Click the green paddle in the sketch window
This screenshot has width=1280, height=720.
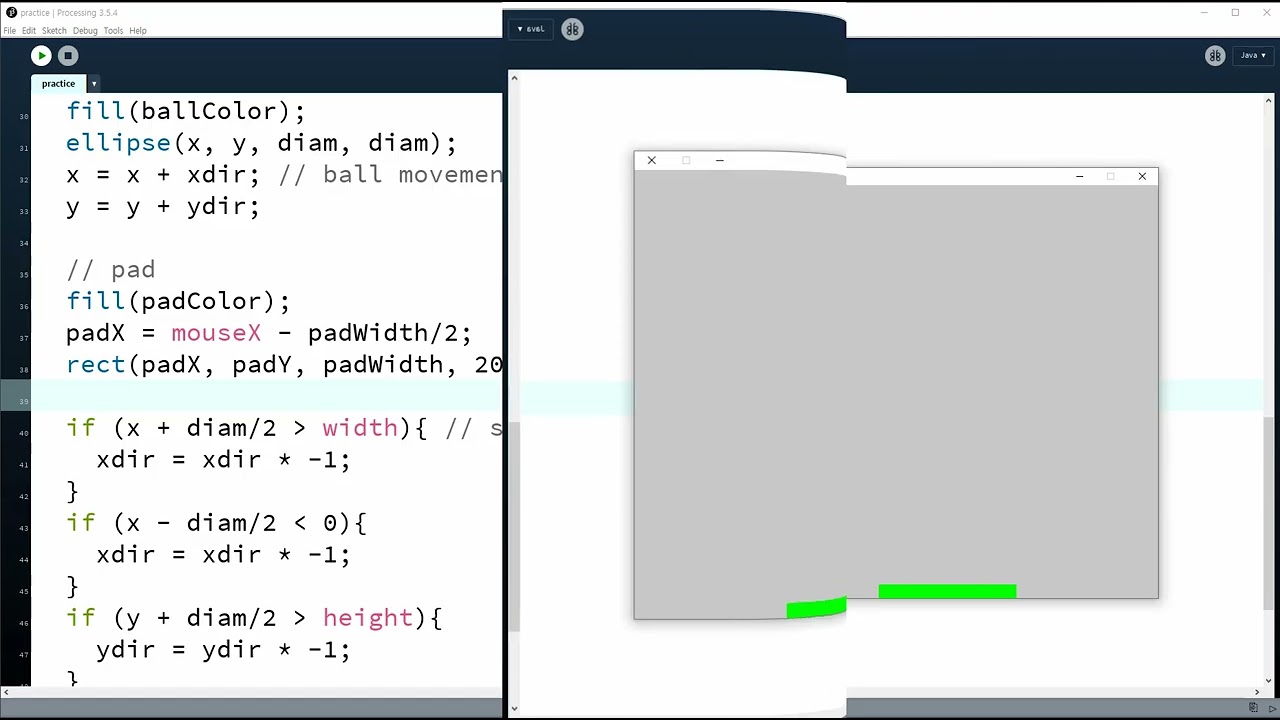point(947,592)
